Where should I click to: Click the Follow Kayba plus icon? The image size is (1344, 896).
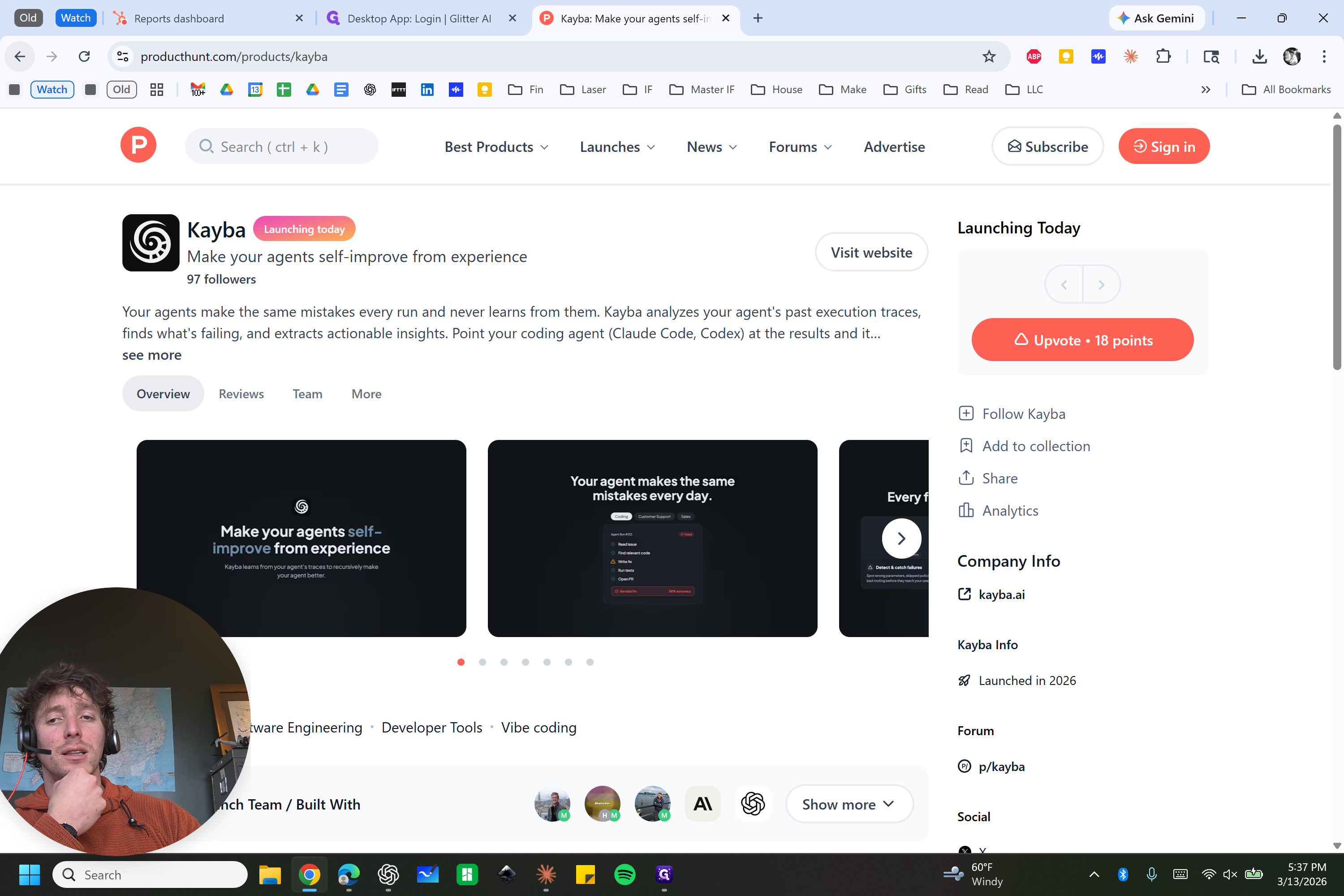point(966,413)
